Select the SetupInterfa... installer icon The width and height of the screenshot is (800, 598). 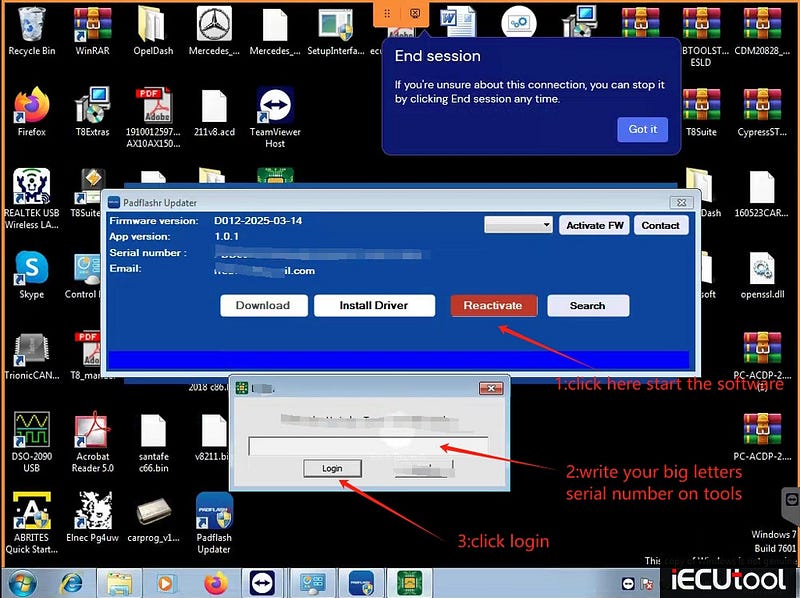point(336,30)
